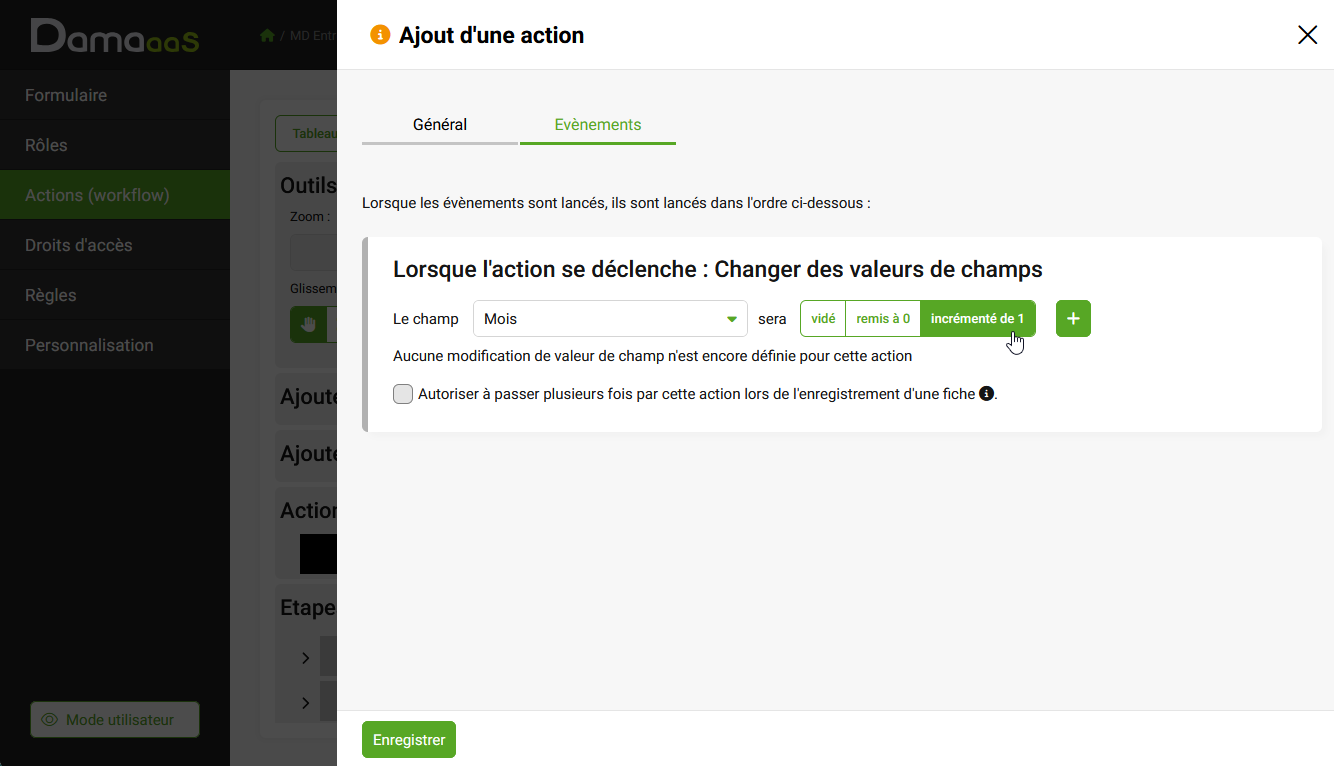Click the DamaaaS logo
The image size is (1334, 766).
114,36
